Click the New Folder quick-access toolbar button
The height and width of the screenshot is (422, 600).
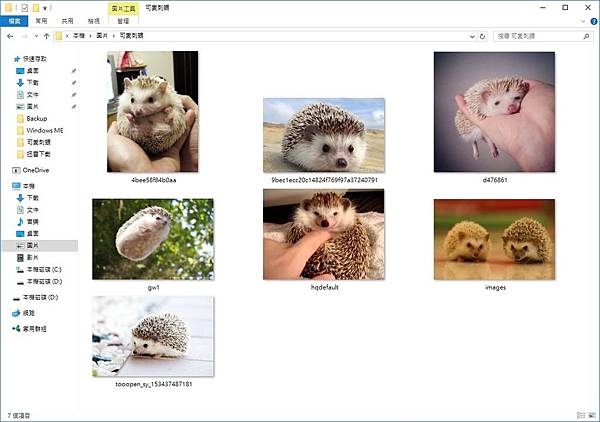(36, 8)
